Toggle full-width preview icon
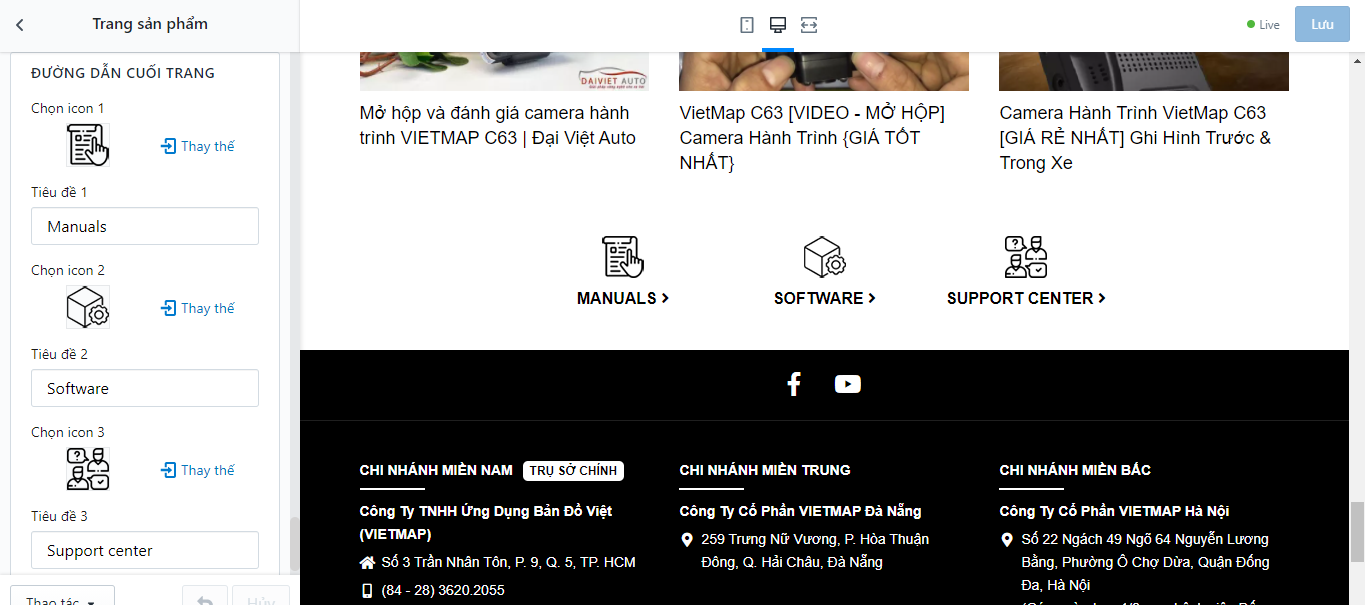The image size is (1365, 605). pos(809,25)
